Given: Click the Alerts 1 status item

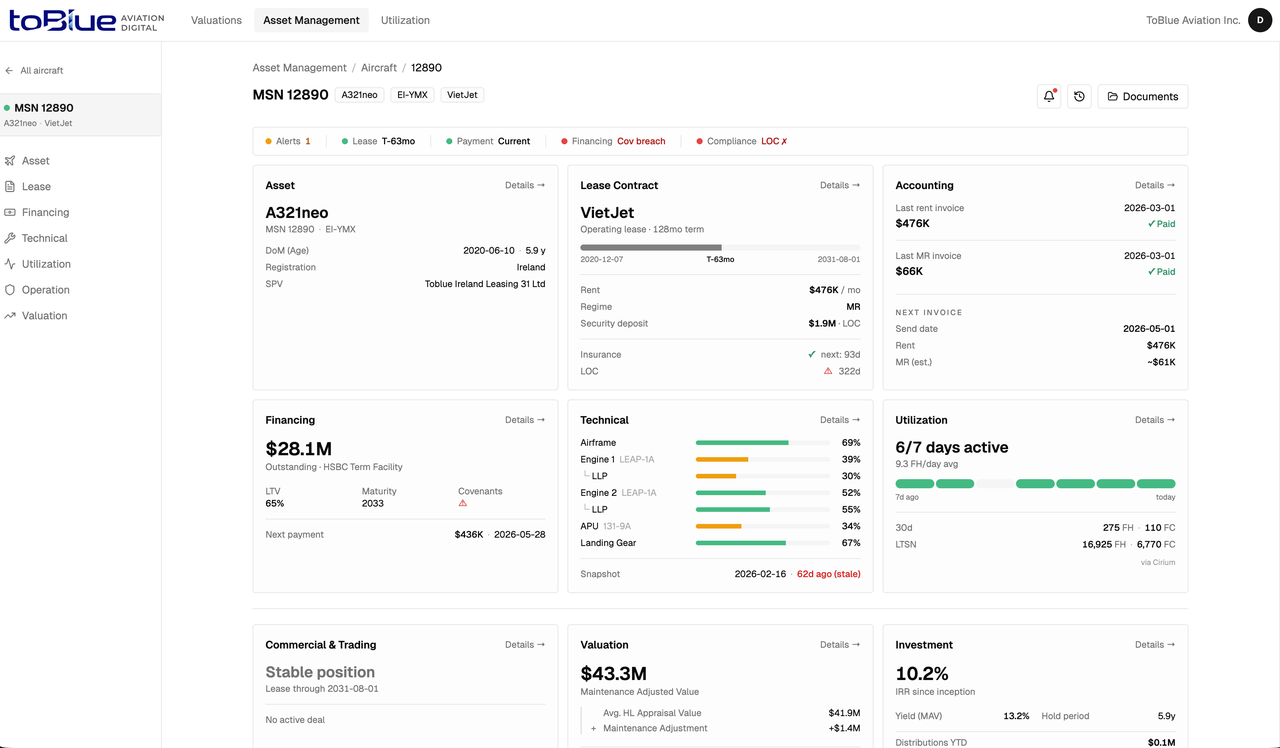Looking at the screenshot, I should point(288,141).
